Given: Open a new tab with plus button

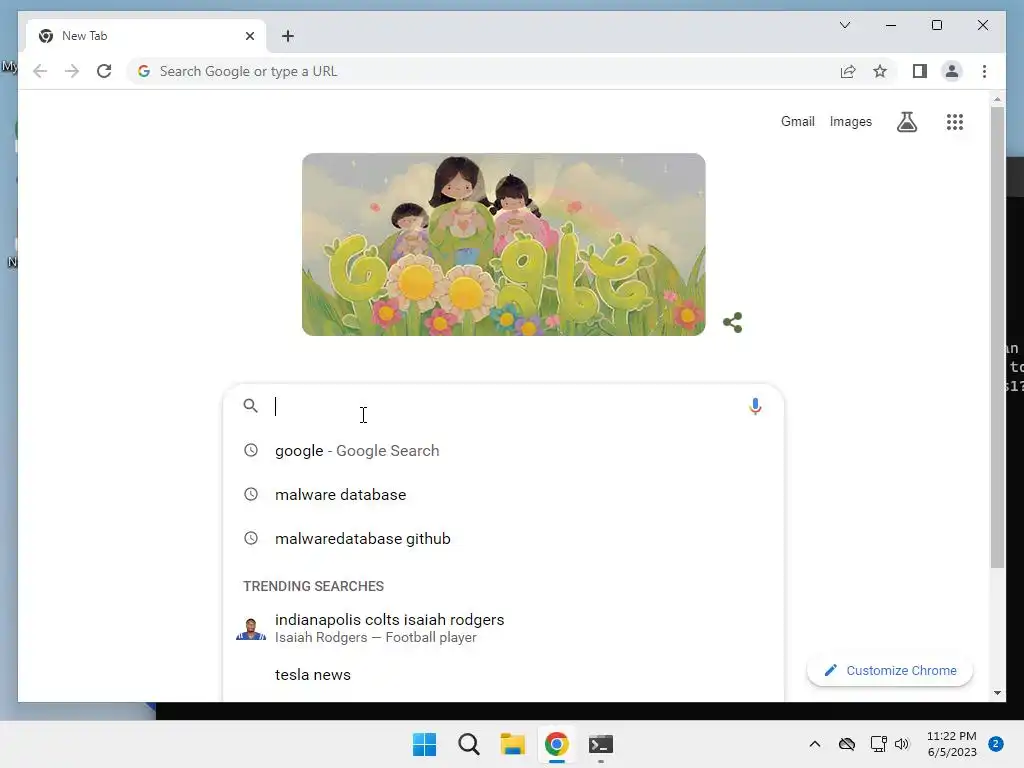Looking at the screenshot, I should [x=287, y=36].
